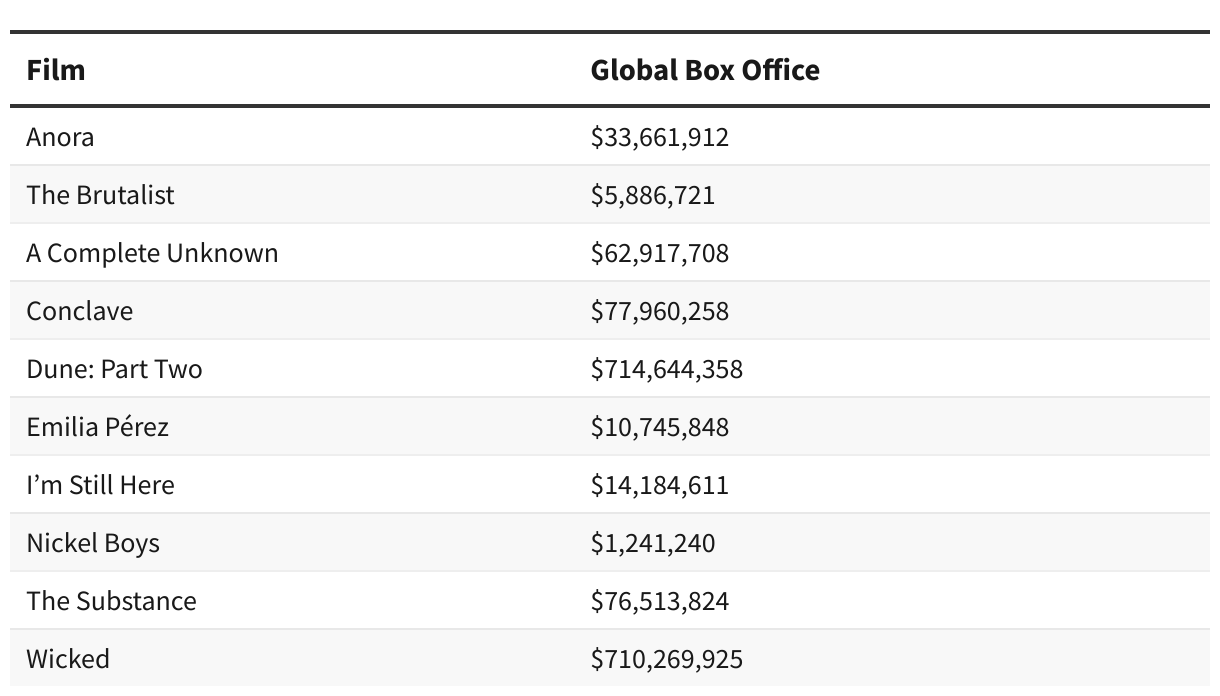The width and height of the screenshot is (1220, 696).
Task: Click the Emilia Pérez film name
Action: coord(97,427)
